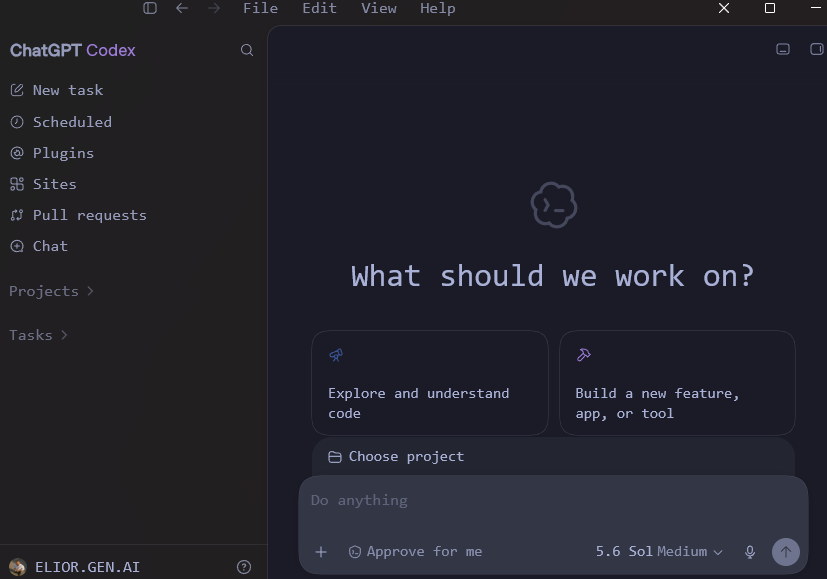Click the New task pencil icon
The image size is (827, 579).
click(x=17, y=90)
